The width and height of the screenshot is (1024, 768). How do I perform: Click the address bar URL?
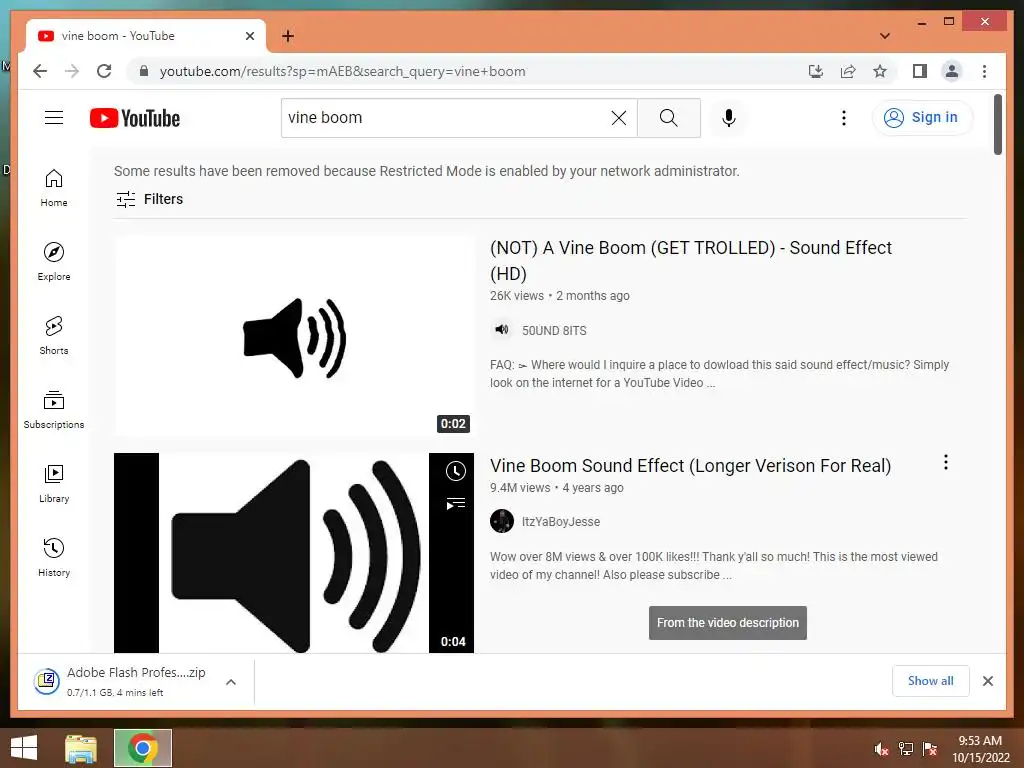tap(343, 71)
